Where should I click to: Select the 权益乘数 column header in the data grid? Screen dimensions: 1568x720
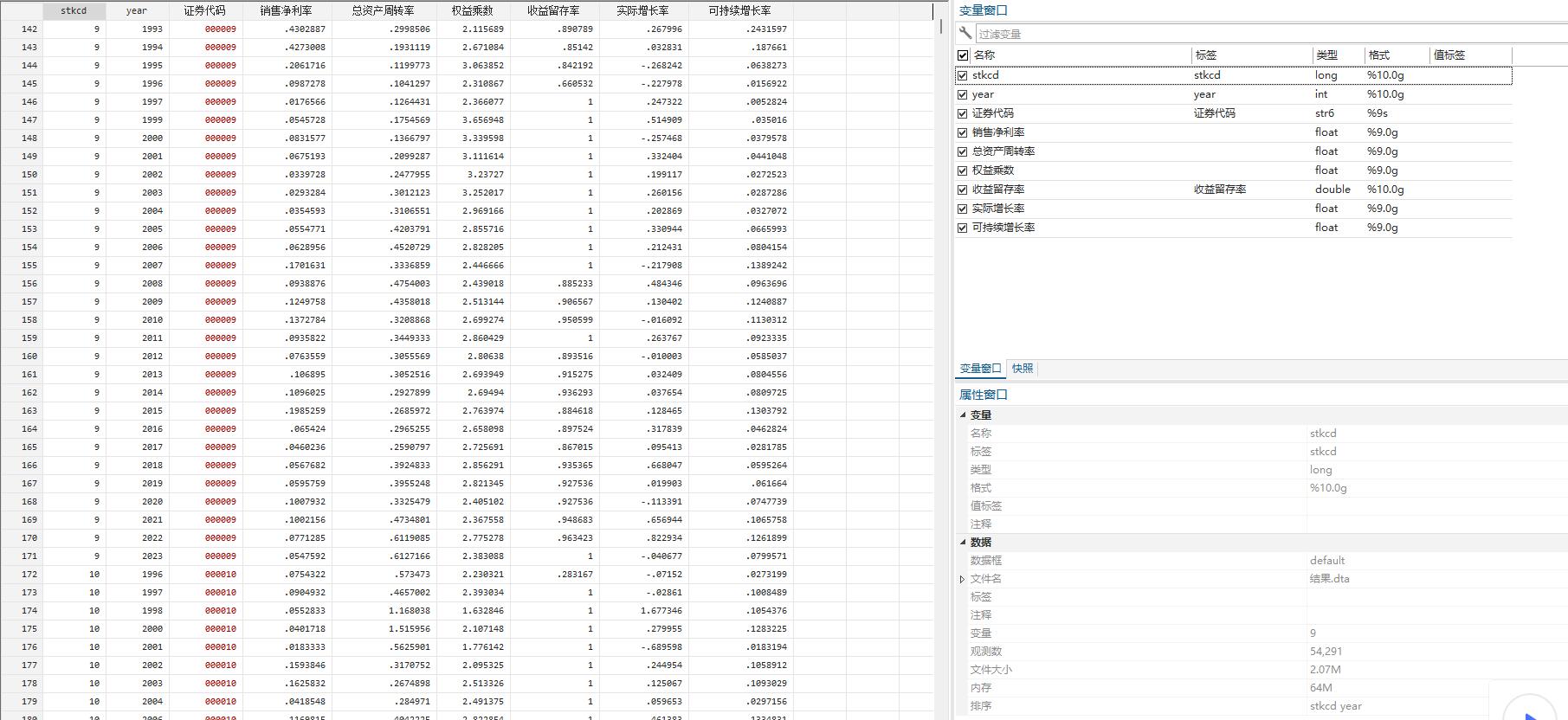473,10
